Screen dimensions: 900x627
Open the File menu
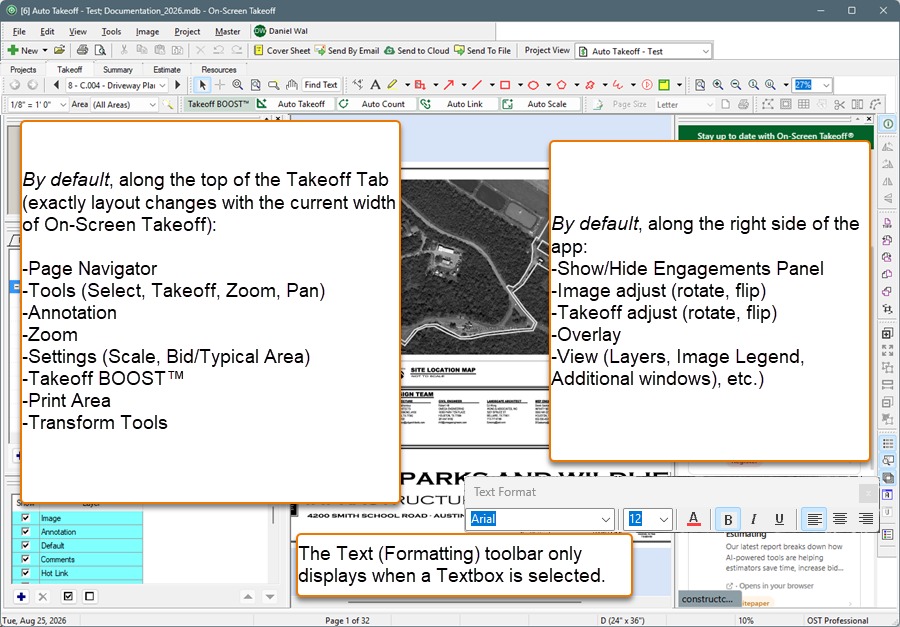[x=19, y=32]
